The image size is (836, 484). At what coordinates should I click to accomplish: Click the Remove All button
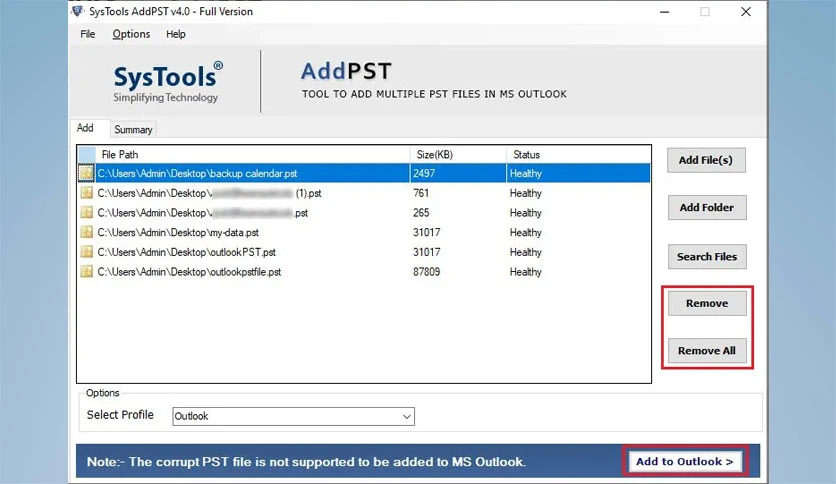(x=707, y=351)
